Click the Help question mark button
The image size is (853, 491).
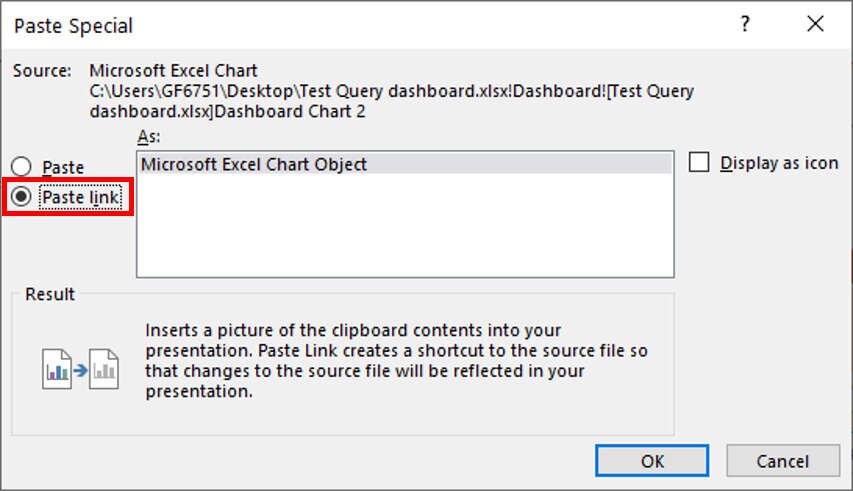tap(745, 26)
